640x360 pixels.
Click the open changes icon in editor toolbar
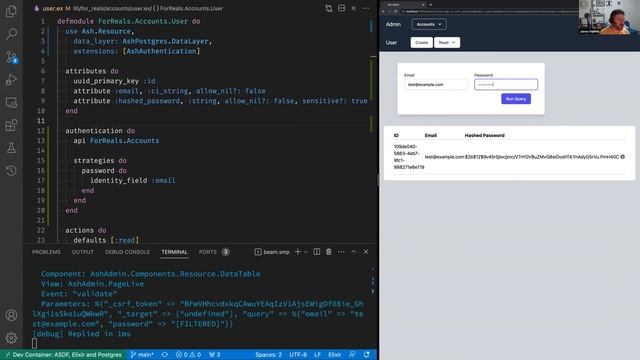(329, 8)
